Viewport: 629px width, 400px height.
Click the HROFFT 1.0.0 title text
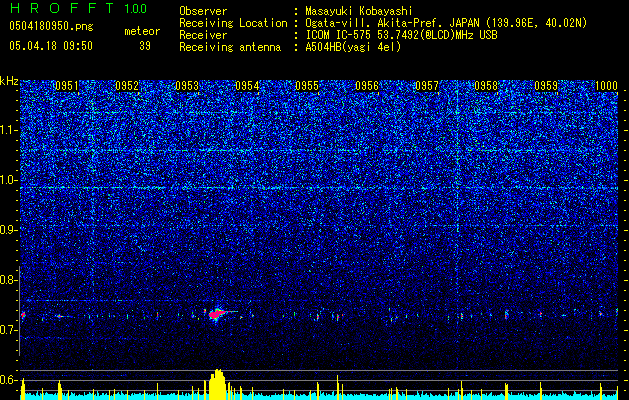79,8
